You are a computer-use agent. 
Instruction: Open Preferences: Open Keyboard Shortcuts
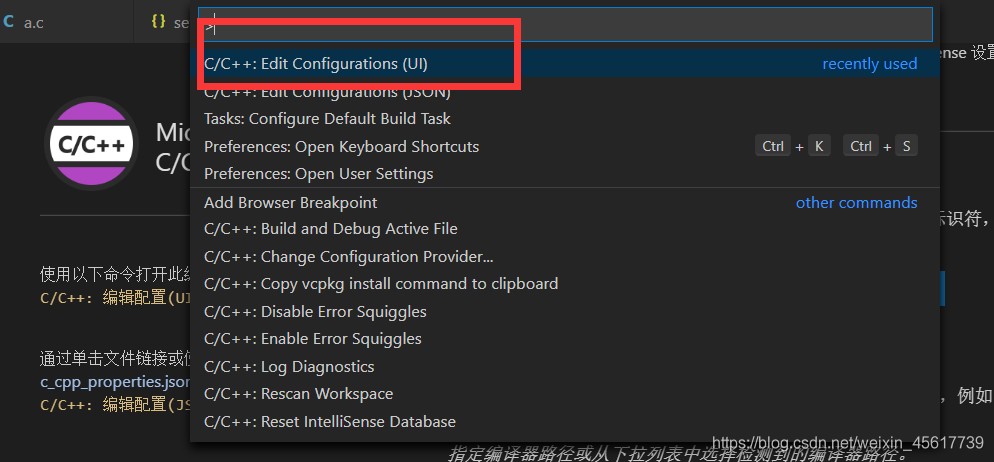[x=565, y=146]
